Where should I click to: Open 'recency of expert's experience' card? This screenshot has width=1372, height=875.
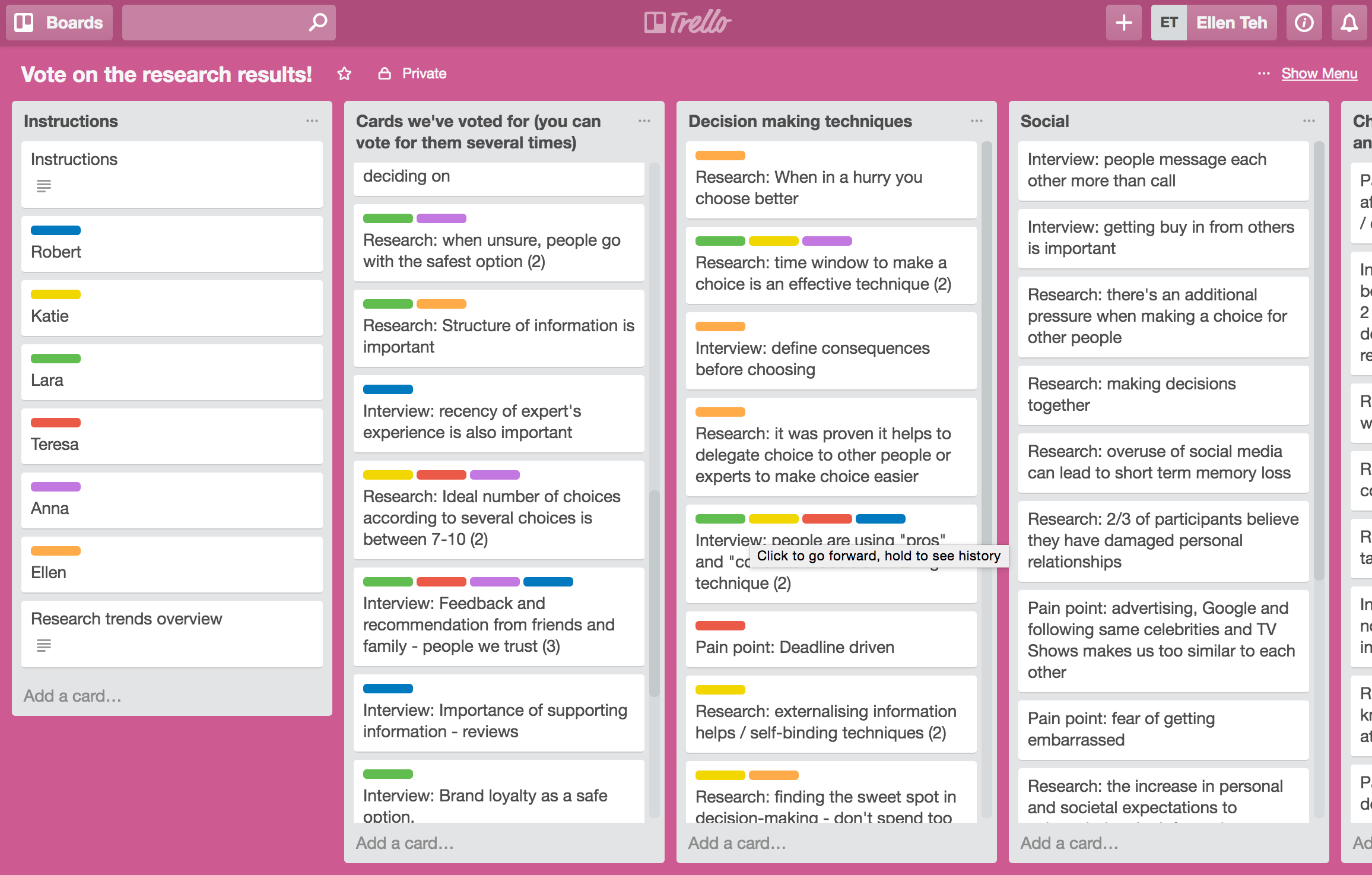tap(499, 414)
